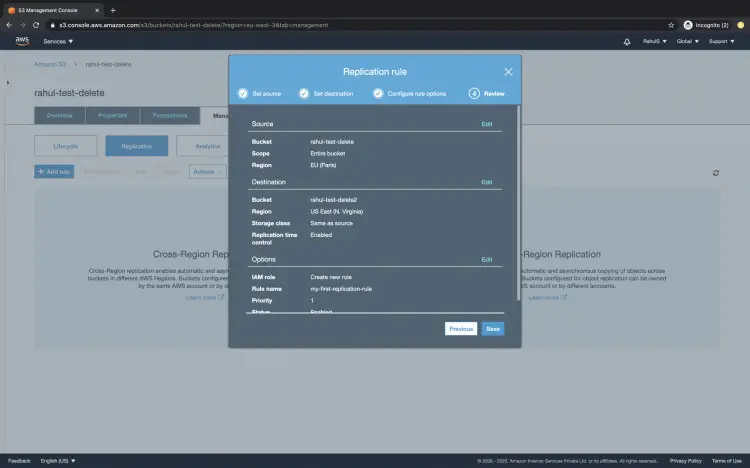
Task: Click the Set source step checkmark
Action: click(x=243, y=93)
